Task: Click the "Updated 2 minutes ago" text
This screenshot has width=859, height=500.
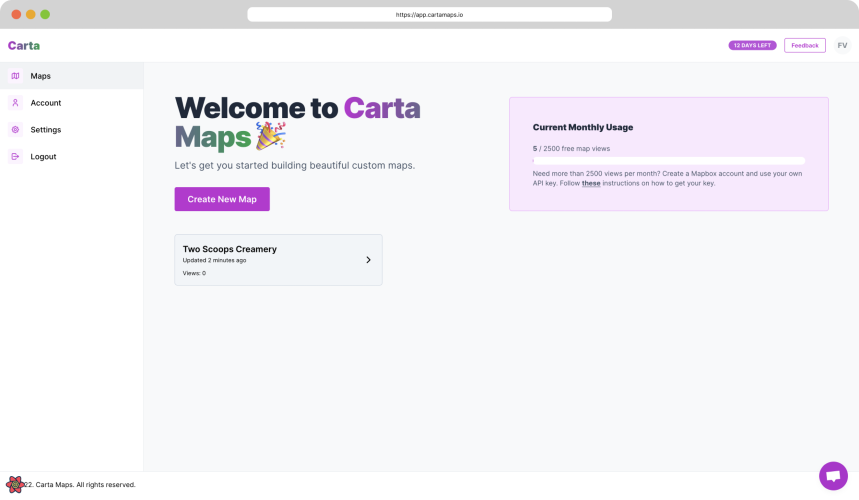Action: coord(214,261)
